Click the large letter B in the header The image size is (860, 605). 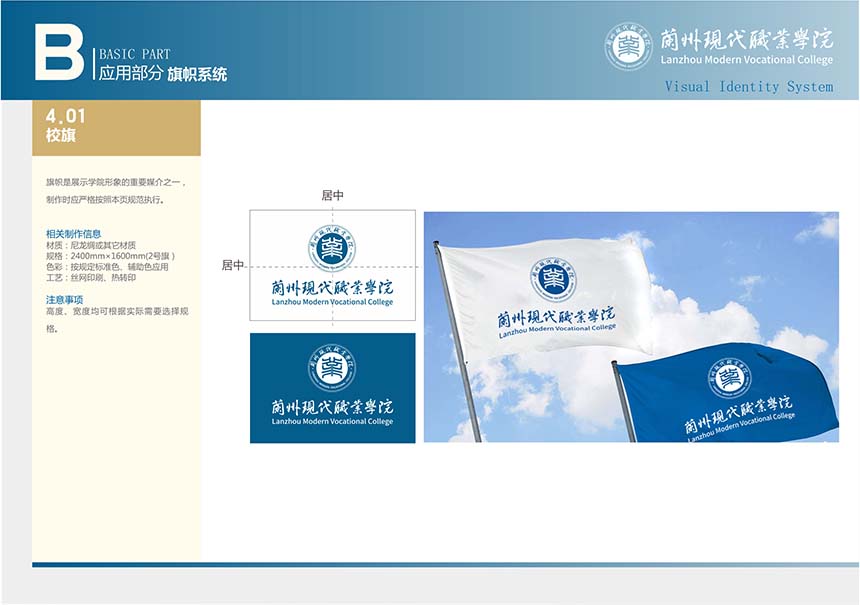[x=59, y=52]
